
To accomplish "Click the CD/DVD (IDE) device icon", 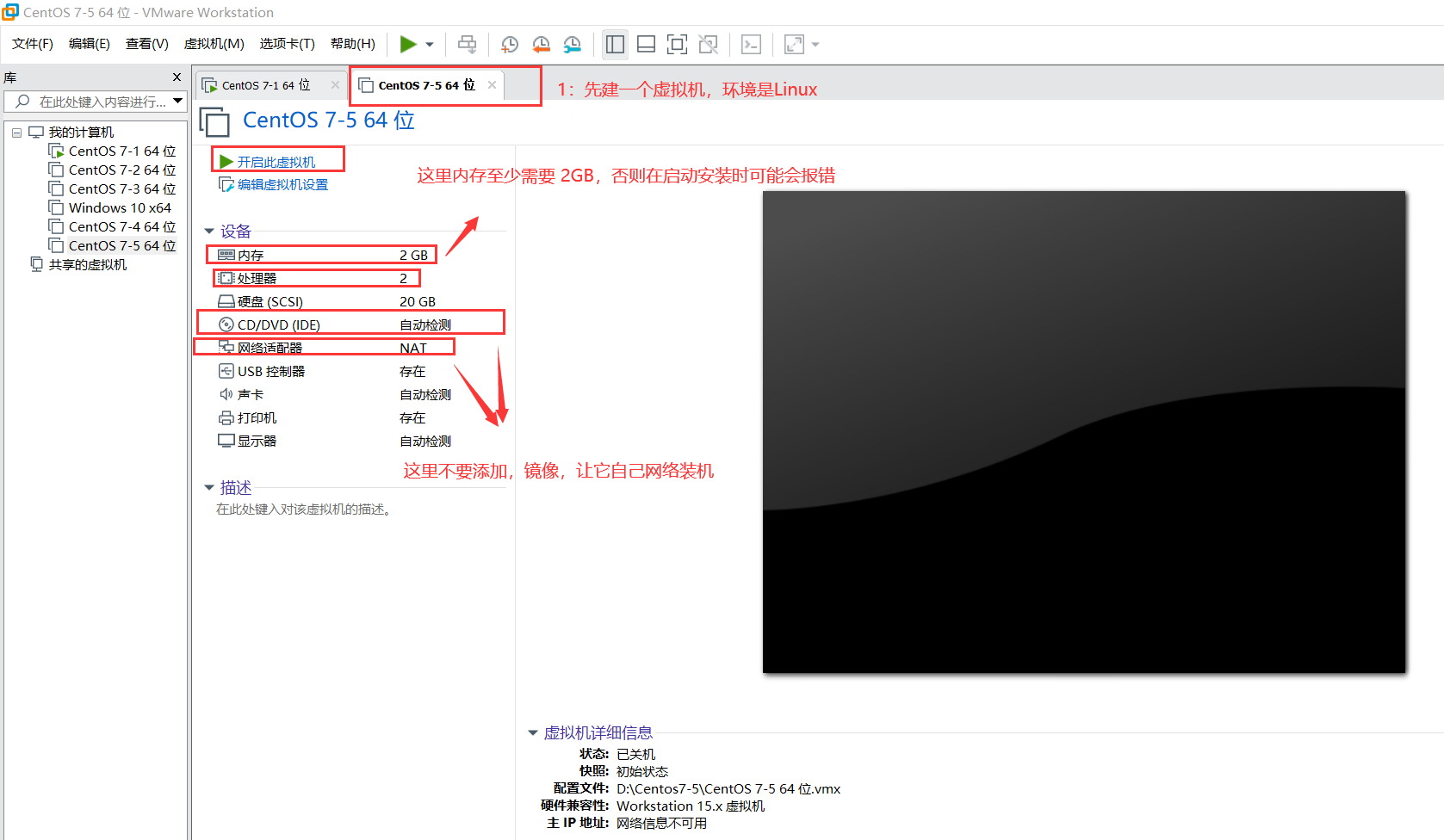I will (226, 324).
